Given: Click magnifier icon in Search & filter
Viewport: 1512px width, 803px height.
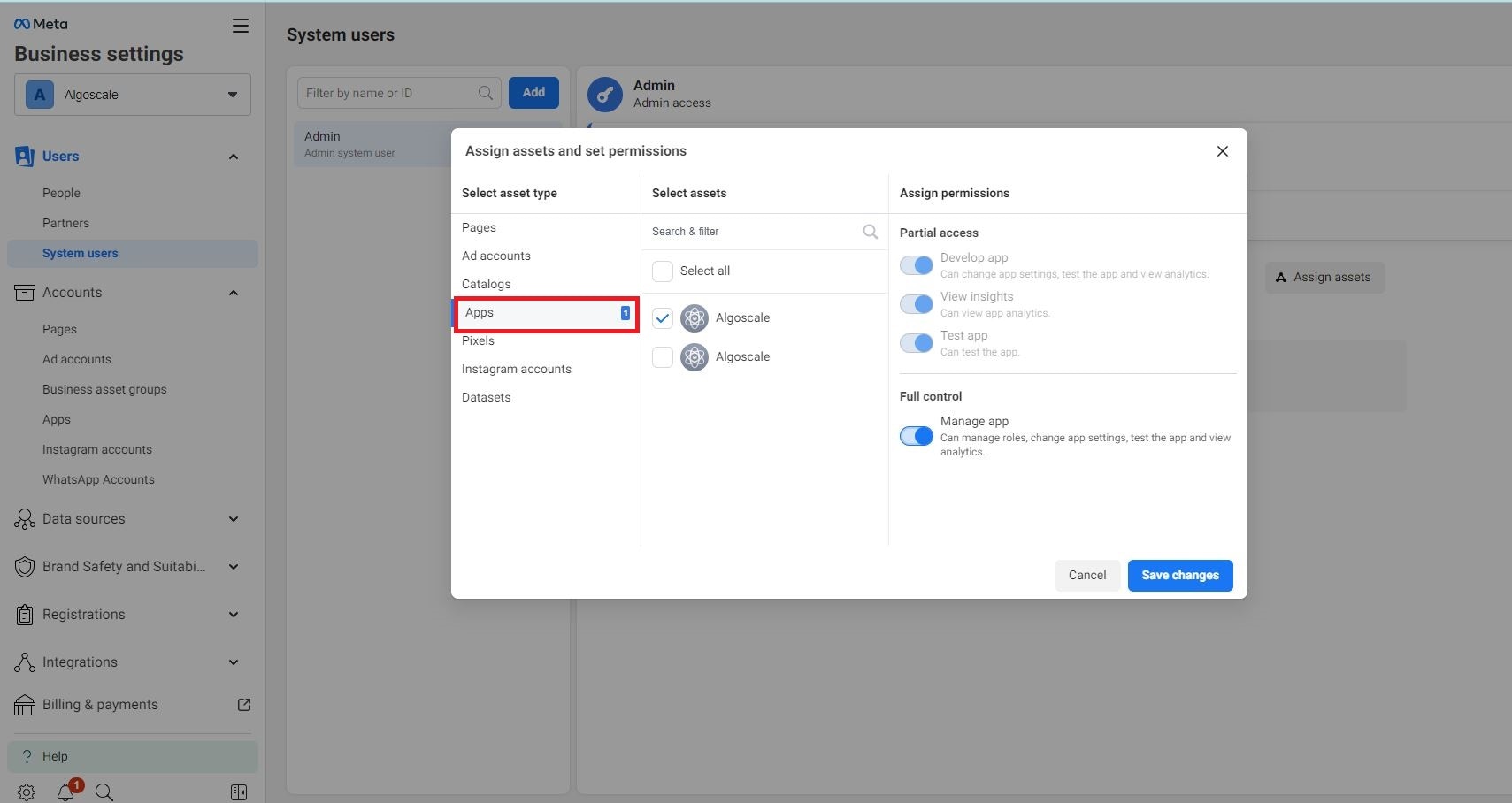Looking at the screenshot, I should pos(871,232).
